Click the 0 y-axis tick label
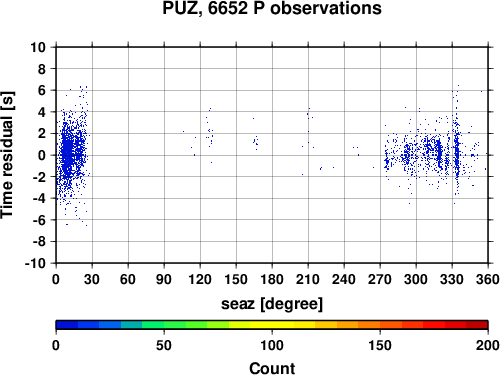Viewport: 500px width, 375px height. click(x=42, y=155)
